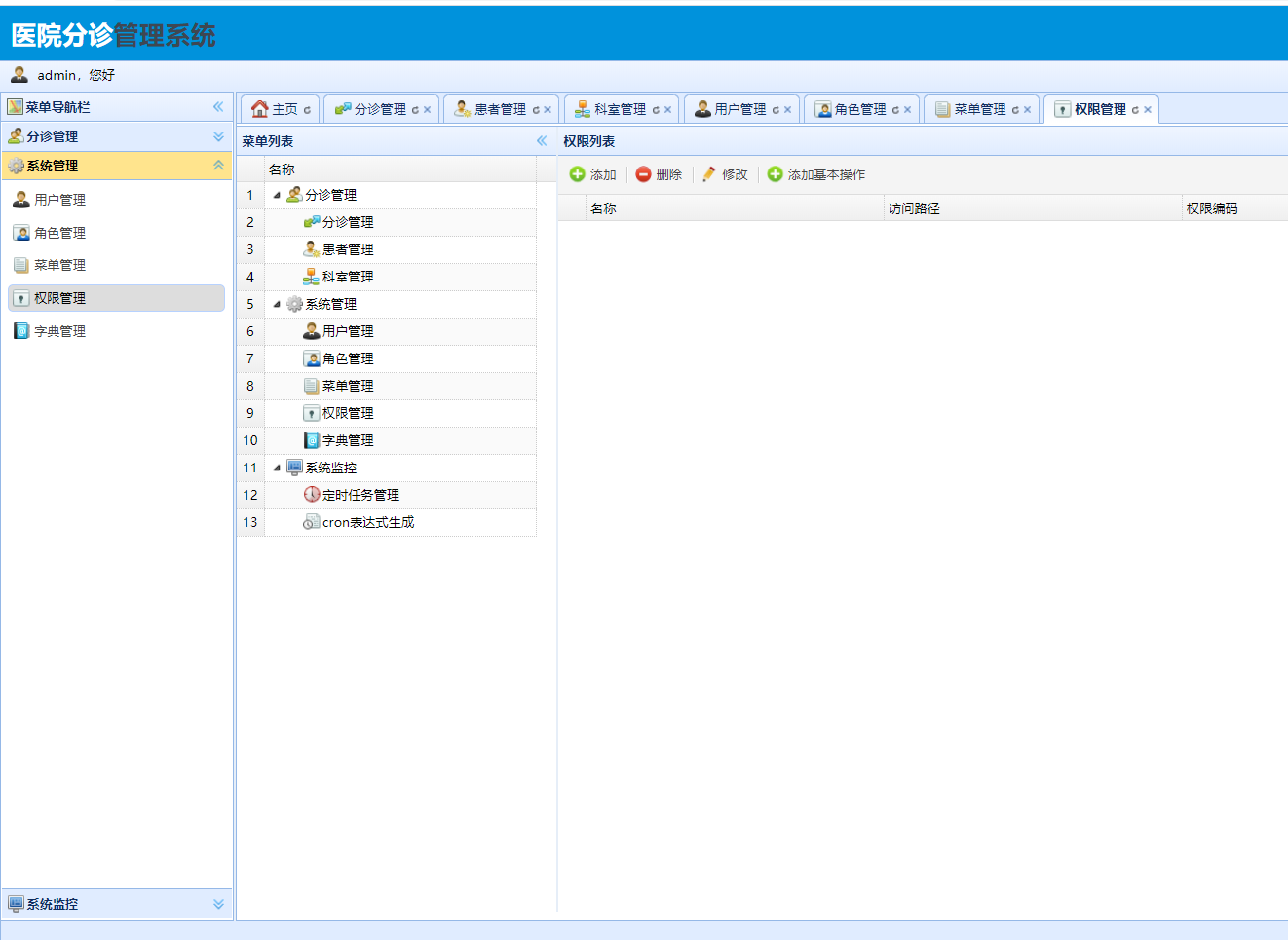Click the 修改 permission button

pos(725,174)
